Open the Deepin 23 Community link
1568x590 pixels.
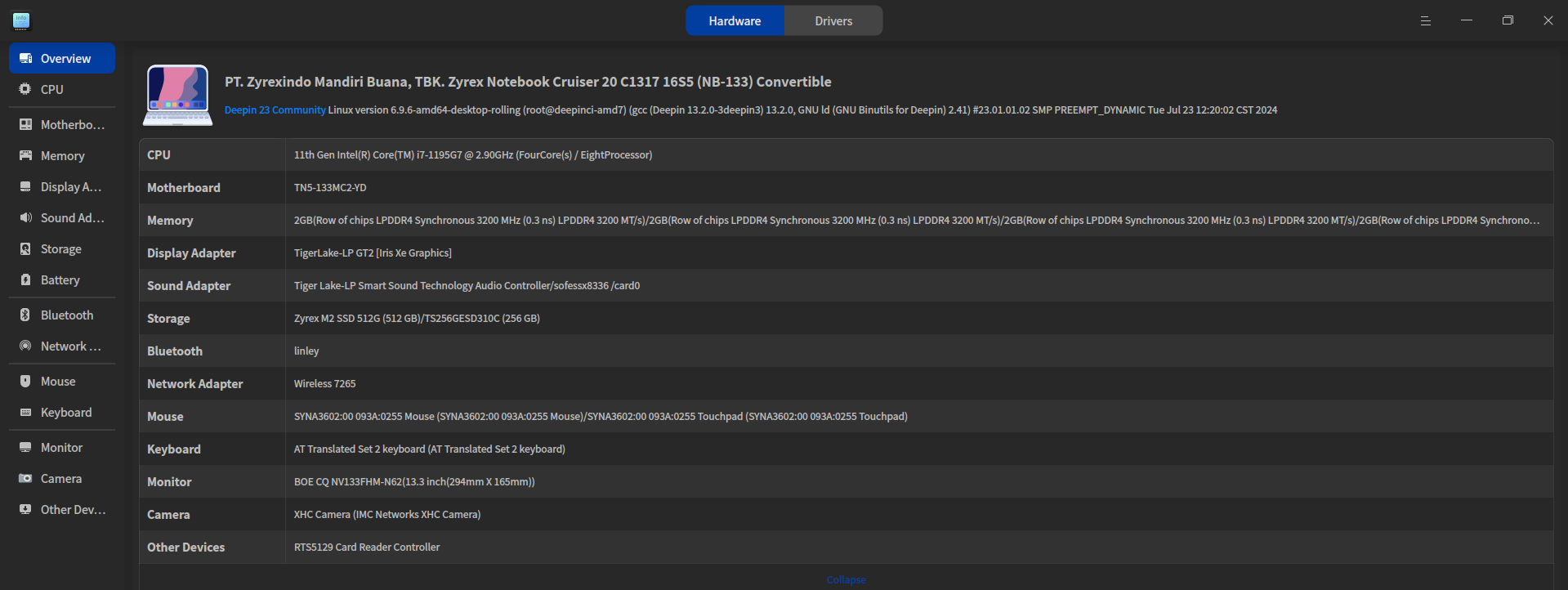275,110
